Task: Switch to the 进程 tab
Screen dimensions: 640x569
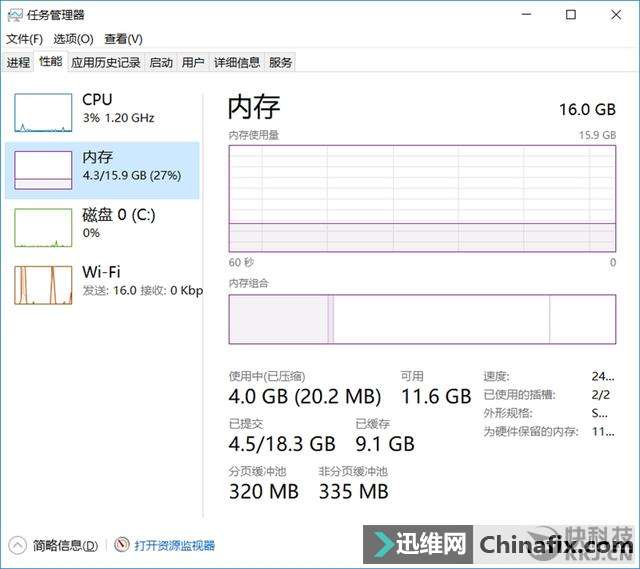Action: click(18, 62)
